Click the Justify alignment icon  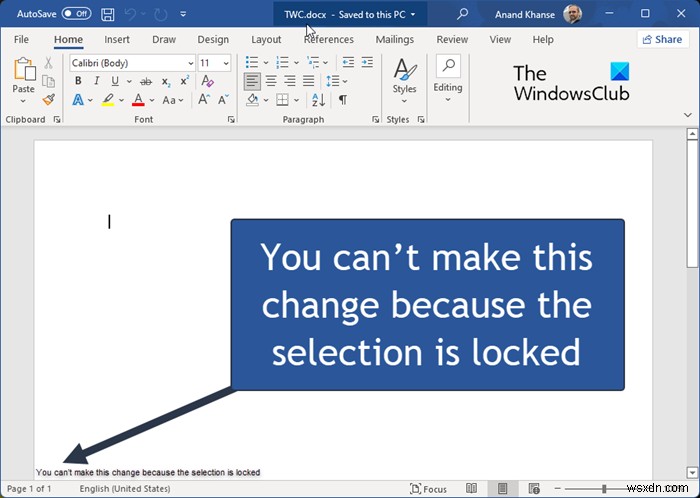click(308, 81)
